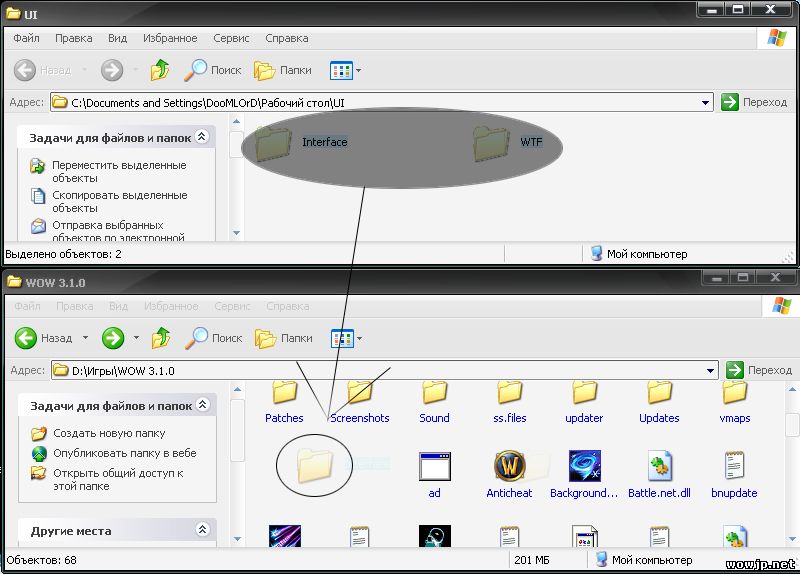Click 'Создать новую папку' task link
This screenshot has height=574, width=800.
click(108, 433)
